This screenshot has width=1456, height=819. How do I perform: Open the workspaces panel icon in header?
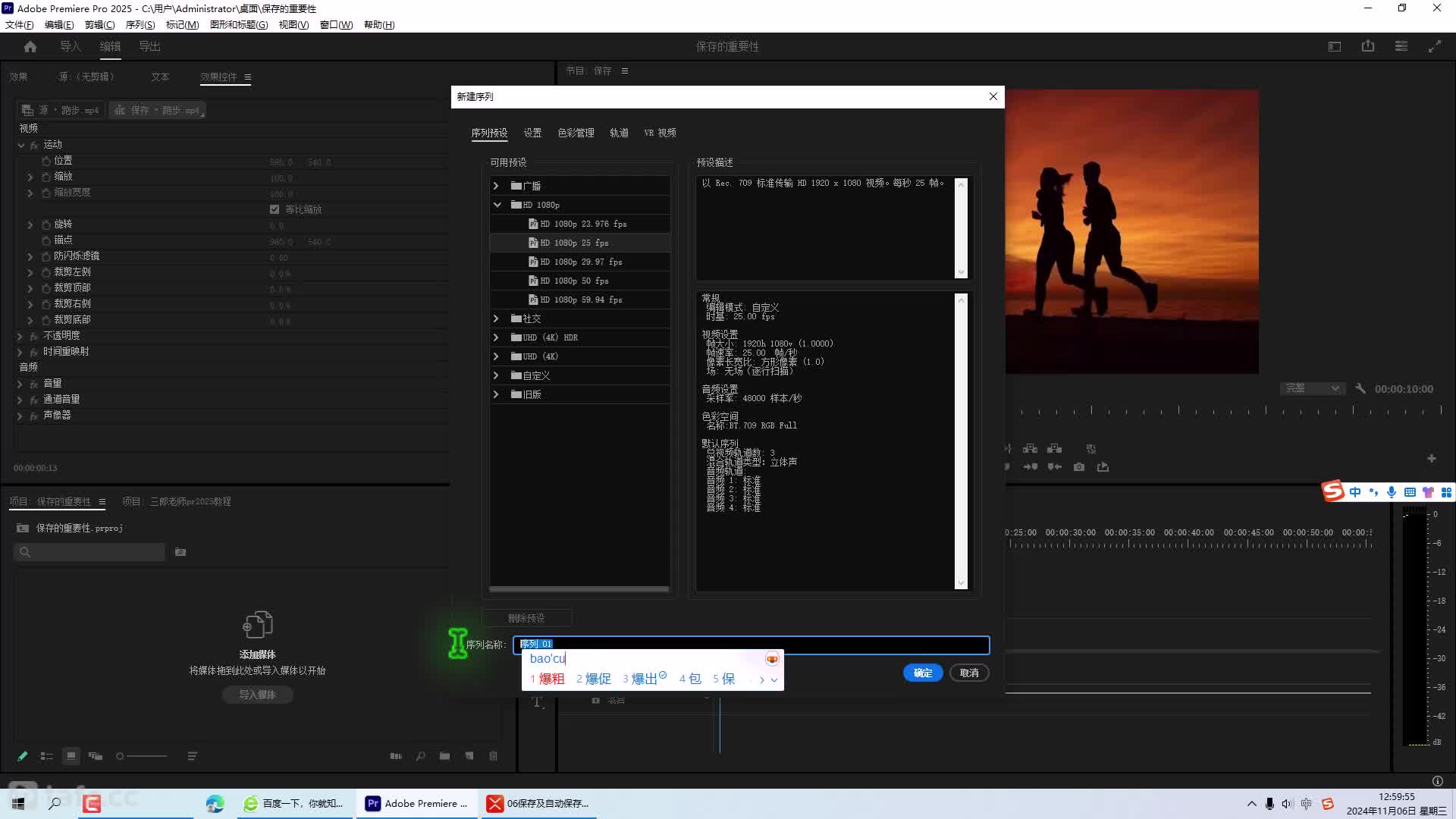click(1335, 46)
